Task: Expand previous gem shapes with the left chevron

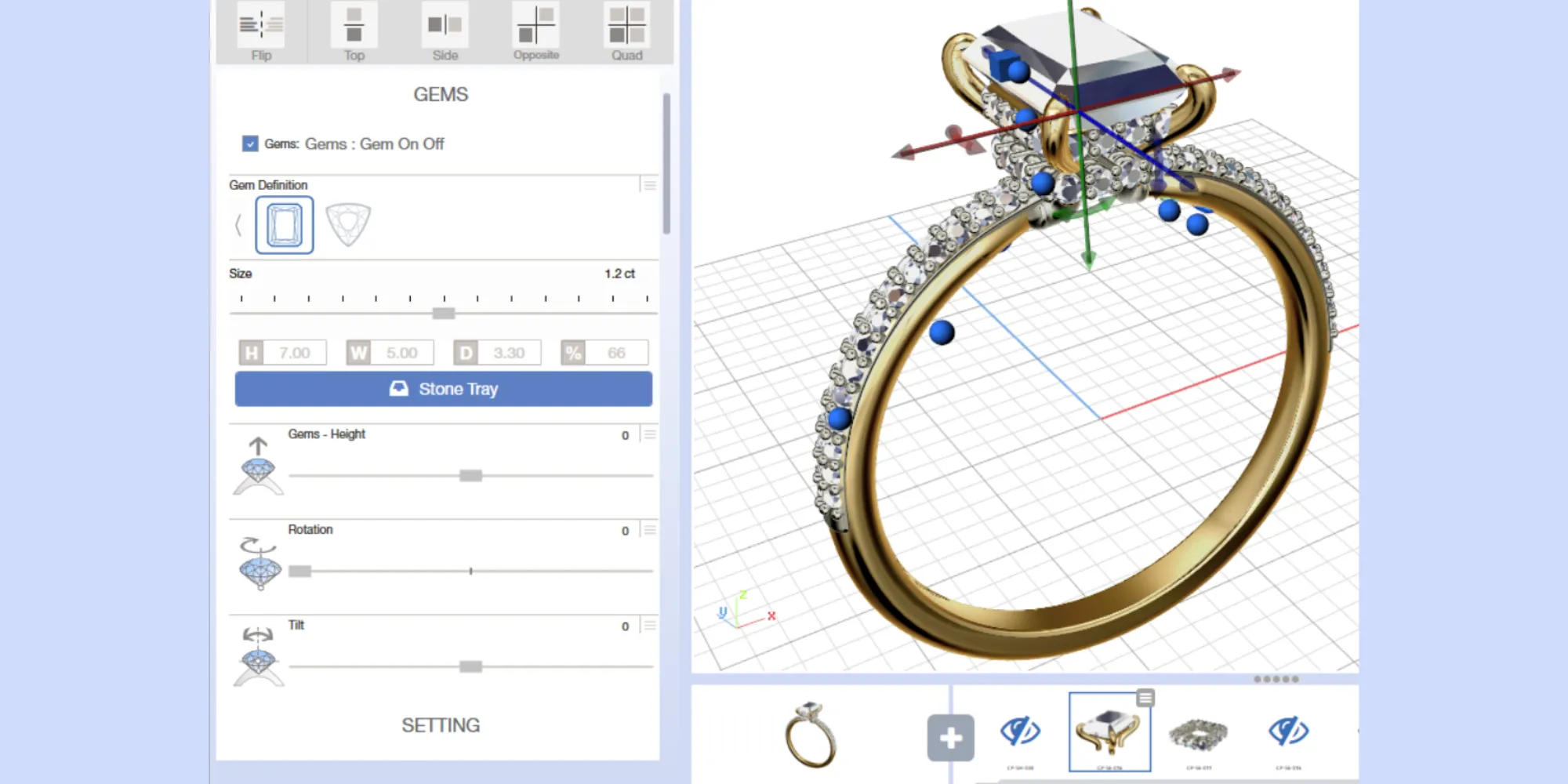Action: tap(239, 224)
